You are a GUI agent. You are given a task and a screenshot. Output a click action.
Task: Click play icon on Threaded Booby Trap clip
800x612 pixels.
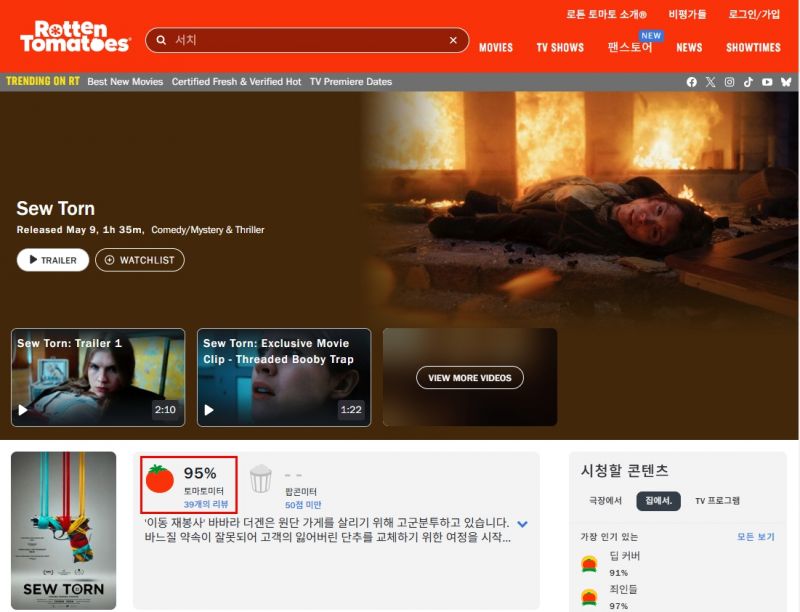click(x=209, y=410)
